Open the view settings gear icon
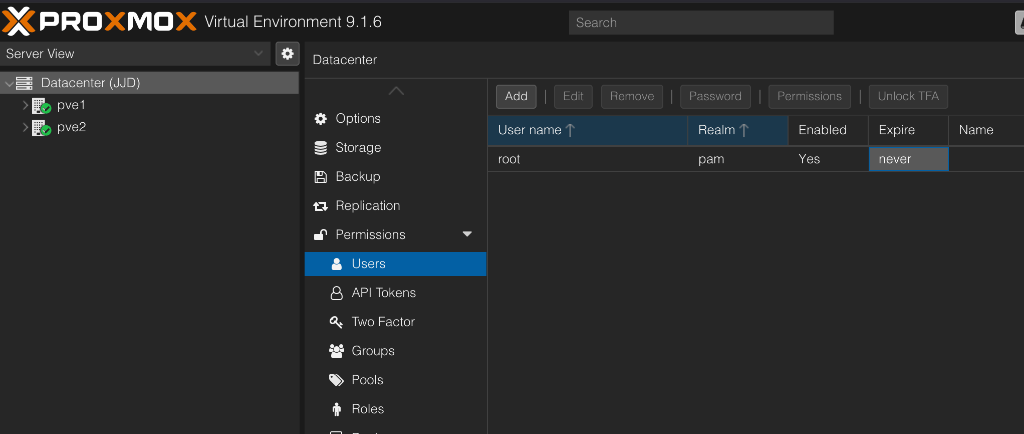The image size is (1024, 434). [x=287, y=54]
